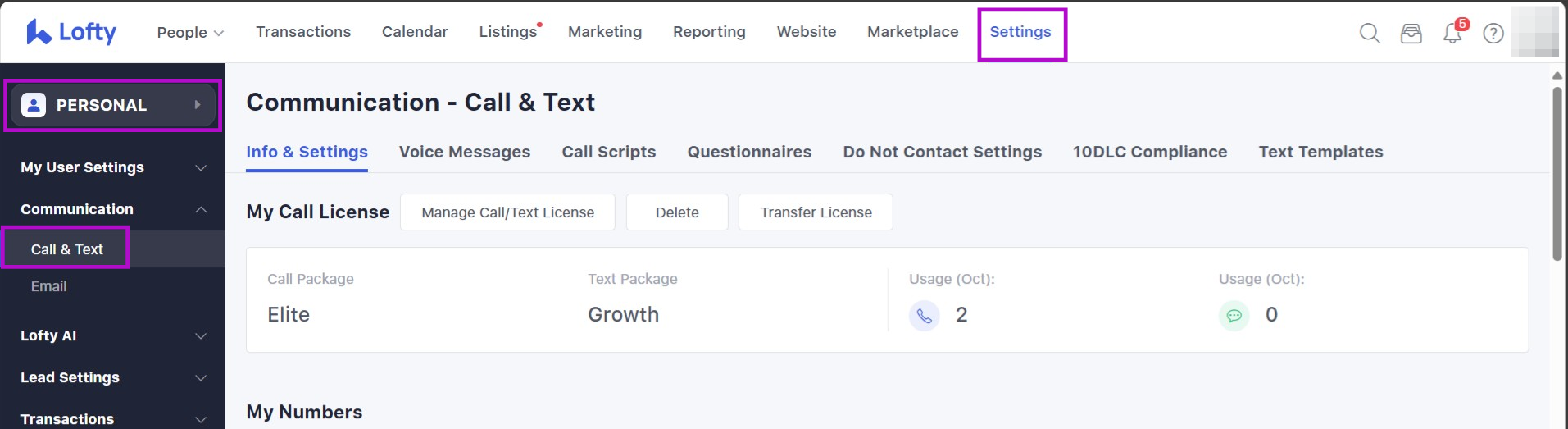Open the PERSONAL switcher arrow
The width and height of the screenshot is (1568, 429).
coord(198,105)
